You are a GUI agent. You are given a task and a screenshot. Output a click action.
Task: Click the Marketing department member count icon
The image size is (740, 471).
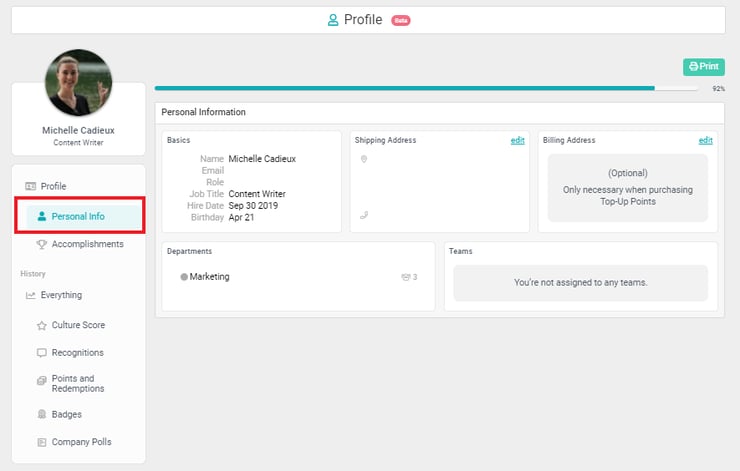[405, 277]
